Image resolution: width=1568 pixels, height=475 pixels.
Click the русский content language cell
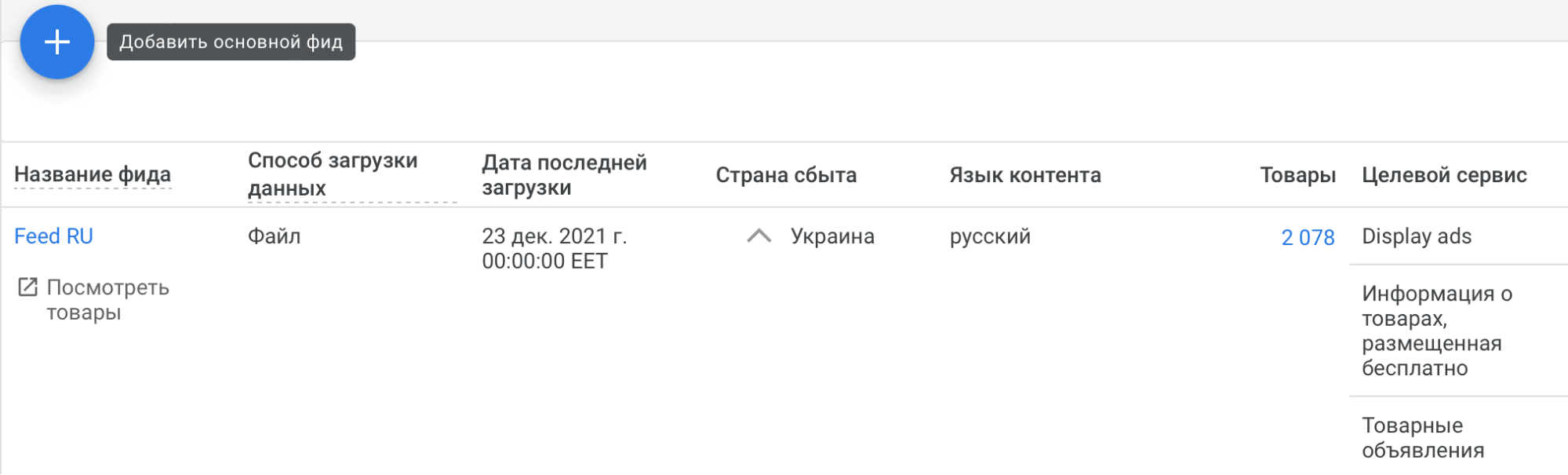pyautogui.click(x=990, y=236)
